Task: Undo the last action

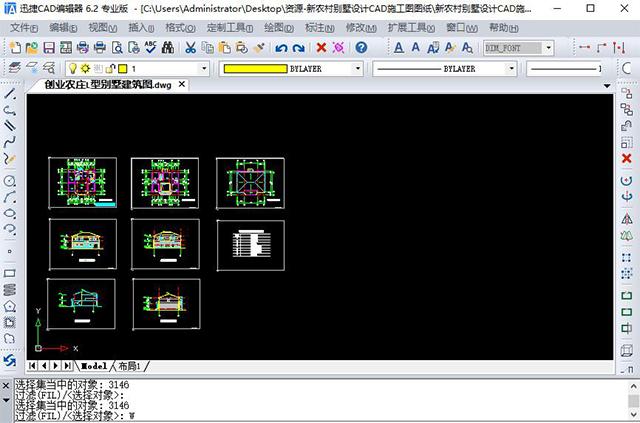Action: coord(281,48)
